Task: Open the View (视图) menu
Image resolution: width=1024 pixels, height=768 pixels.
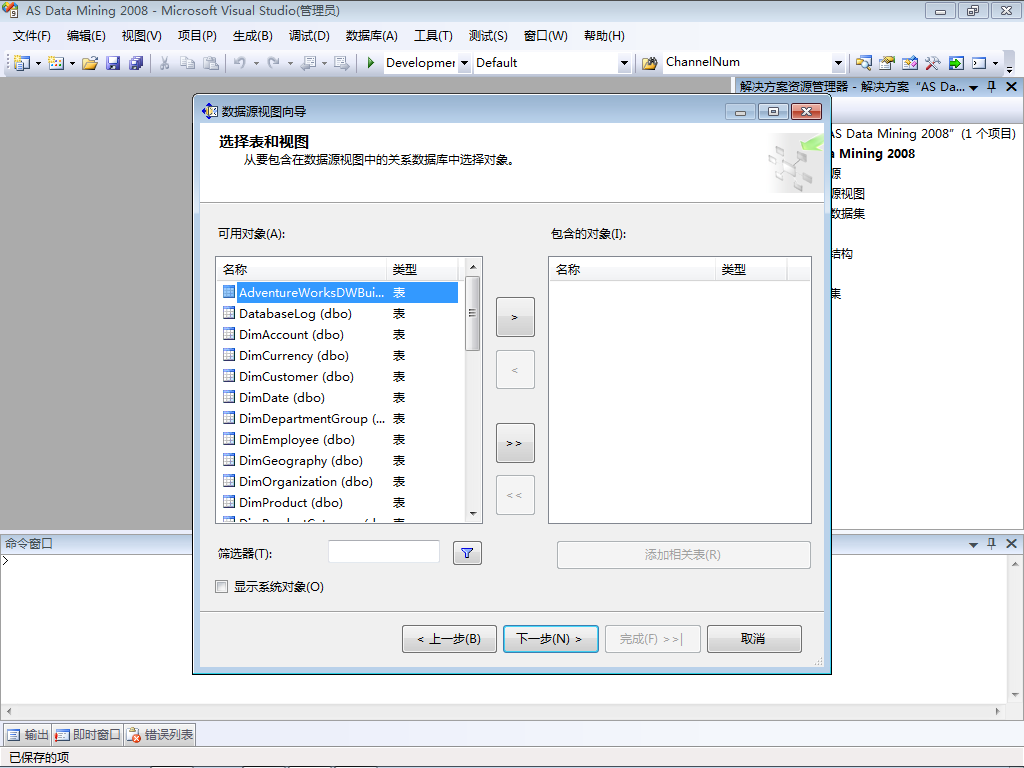Action: 141,36
